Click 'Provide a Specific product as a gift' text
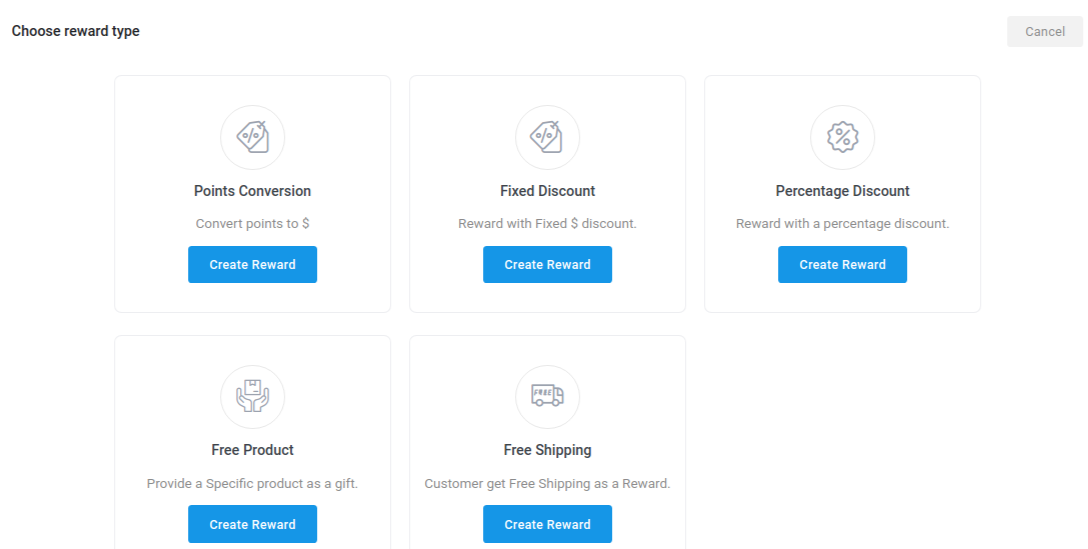The height and width of the screenshot is (549, 1088). [253, 483]
